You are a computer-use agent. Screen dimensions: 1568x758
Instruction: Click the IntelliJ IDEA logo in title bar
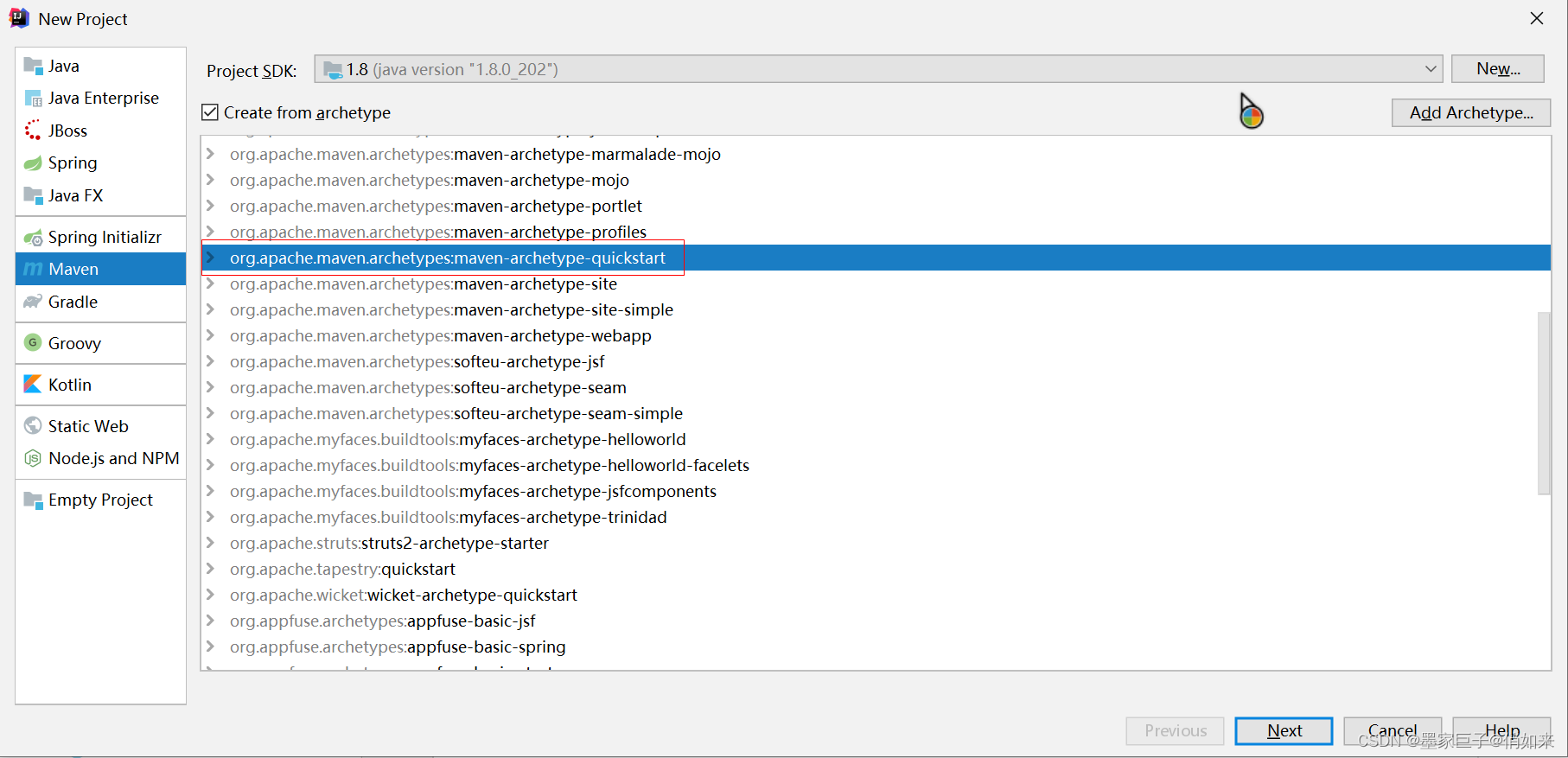pyautogui.click(x=19, y=18)
